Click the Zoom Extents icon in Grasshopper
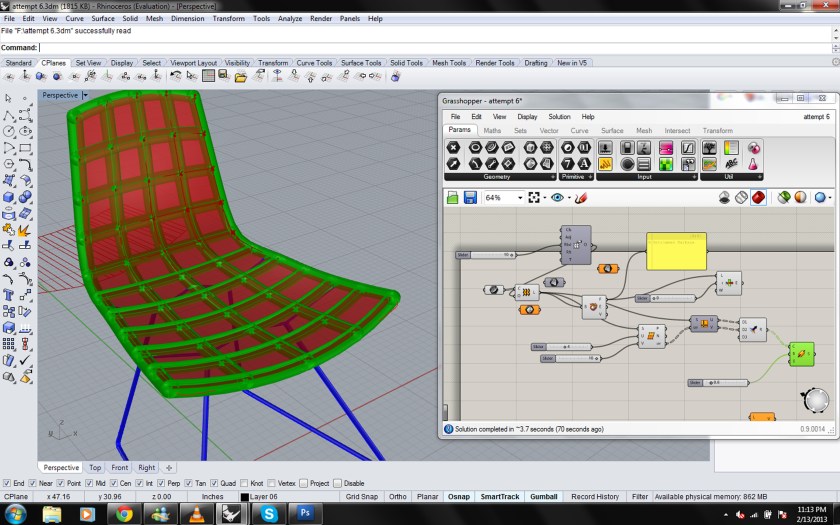This screenshot has height=525, width=840. click(535, 198)
